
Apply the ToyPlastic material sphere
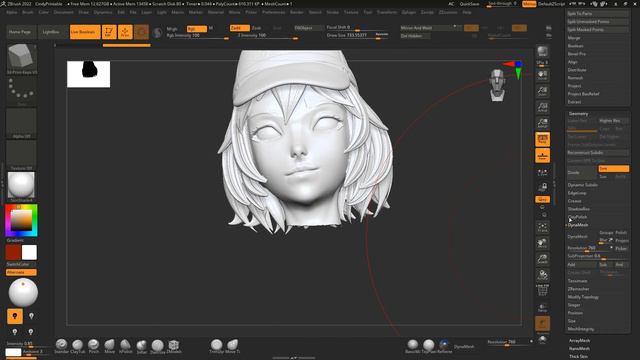pos(429,345)
